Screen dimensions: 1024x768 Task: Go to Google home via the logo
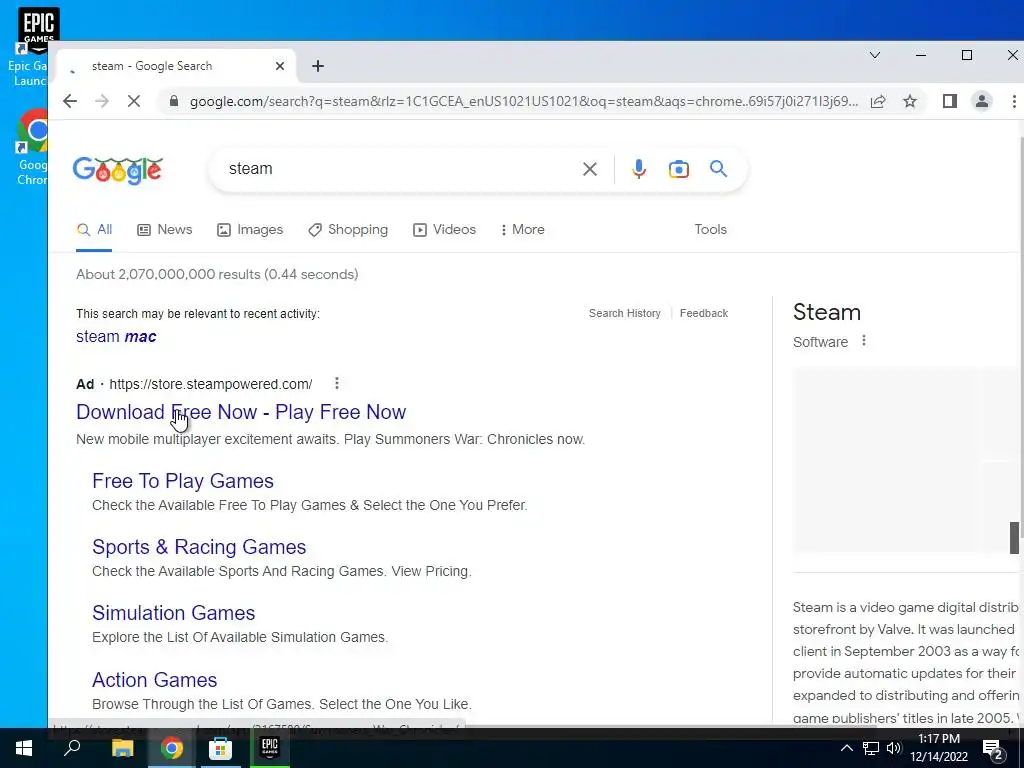pos(118,171)
